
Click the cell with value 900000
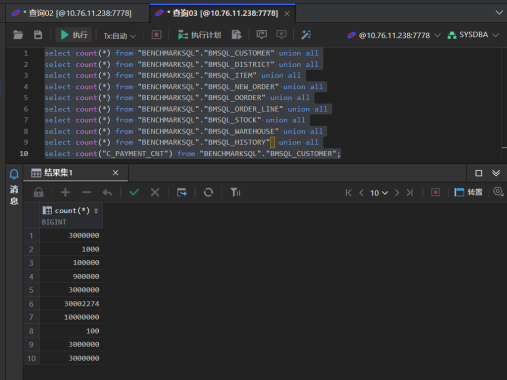(71, 276)
